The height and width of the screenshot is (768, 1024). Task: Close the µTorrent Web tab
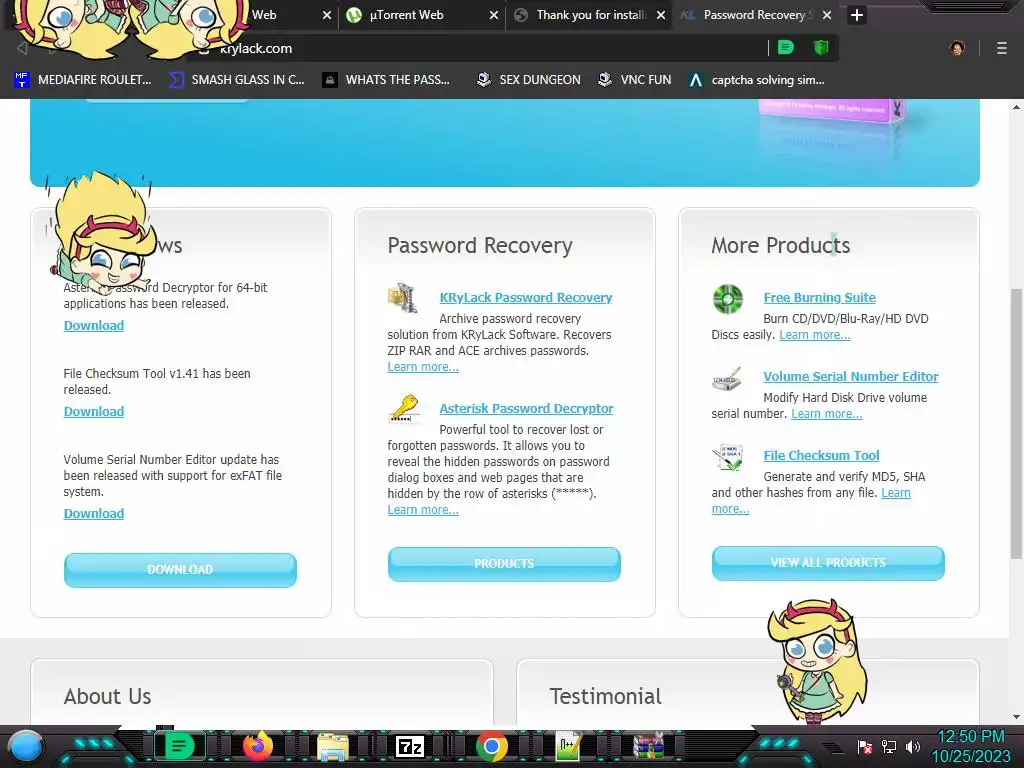click(494, 15)
